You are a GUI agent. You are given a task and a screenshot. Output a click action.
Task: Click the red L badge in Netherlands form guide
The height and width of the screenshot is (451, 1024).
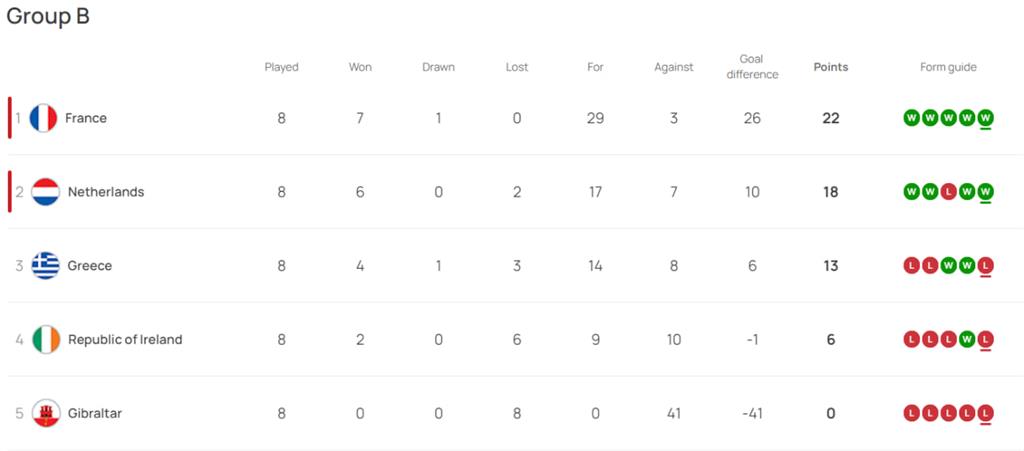tap(948, 192)
